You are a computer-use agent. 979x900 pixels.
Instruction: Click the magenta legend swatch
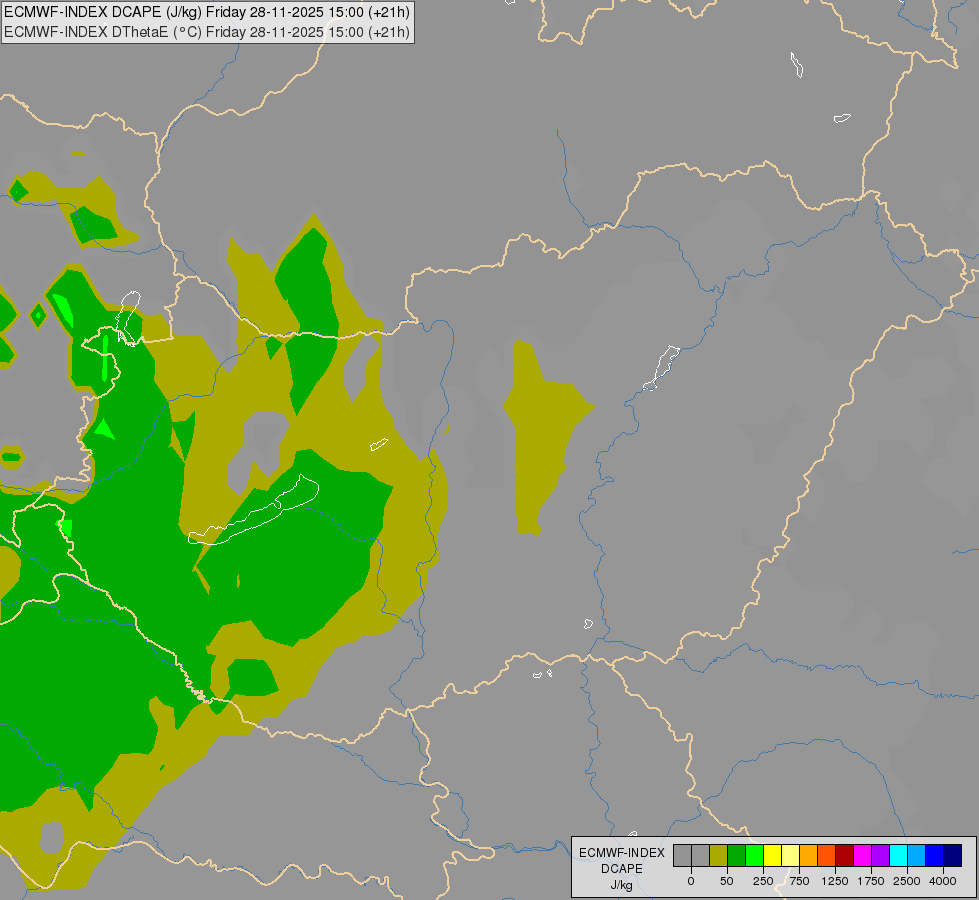tap(862, 856)
